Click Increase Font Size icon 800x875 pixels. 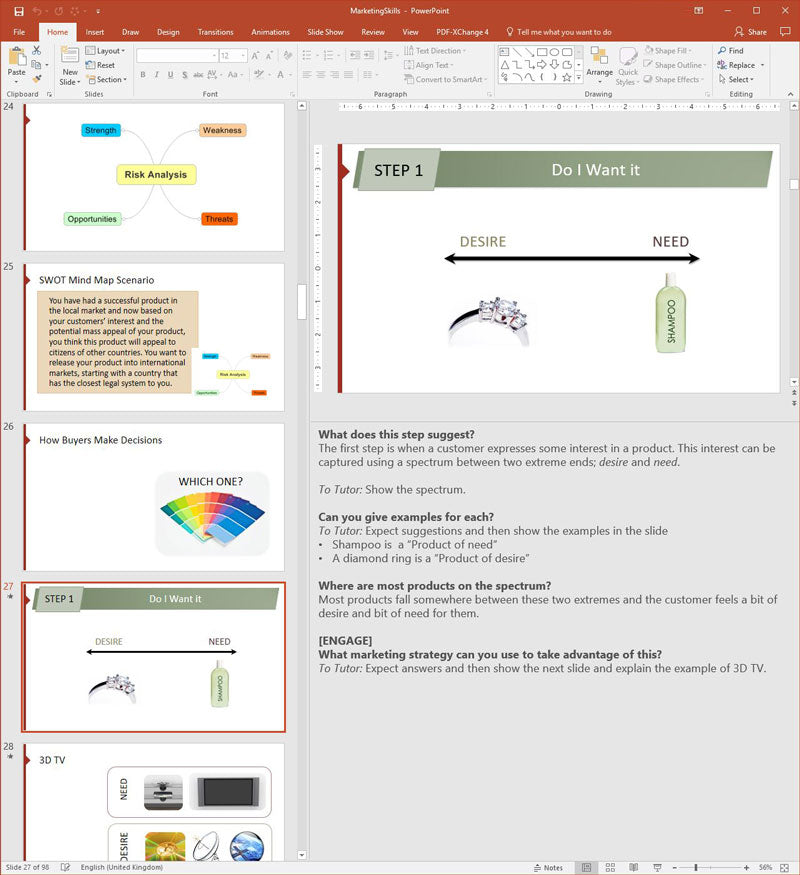click(x=255, y=55)
